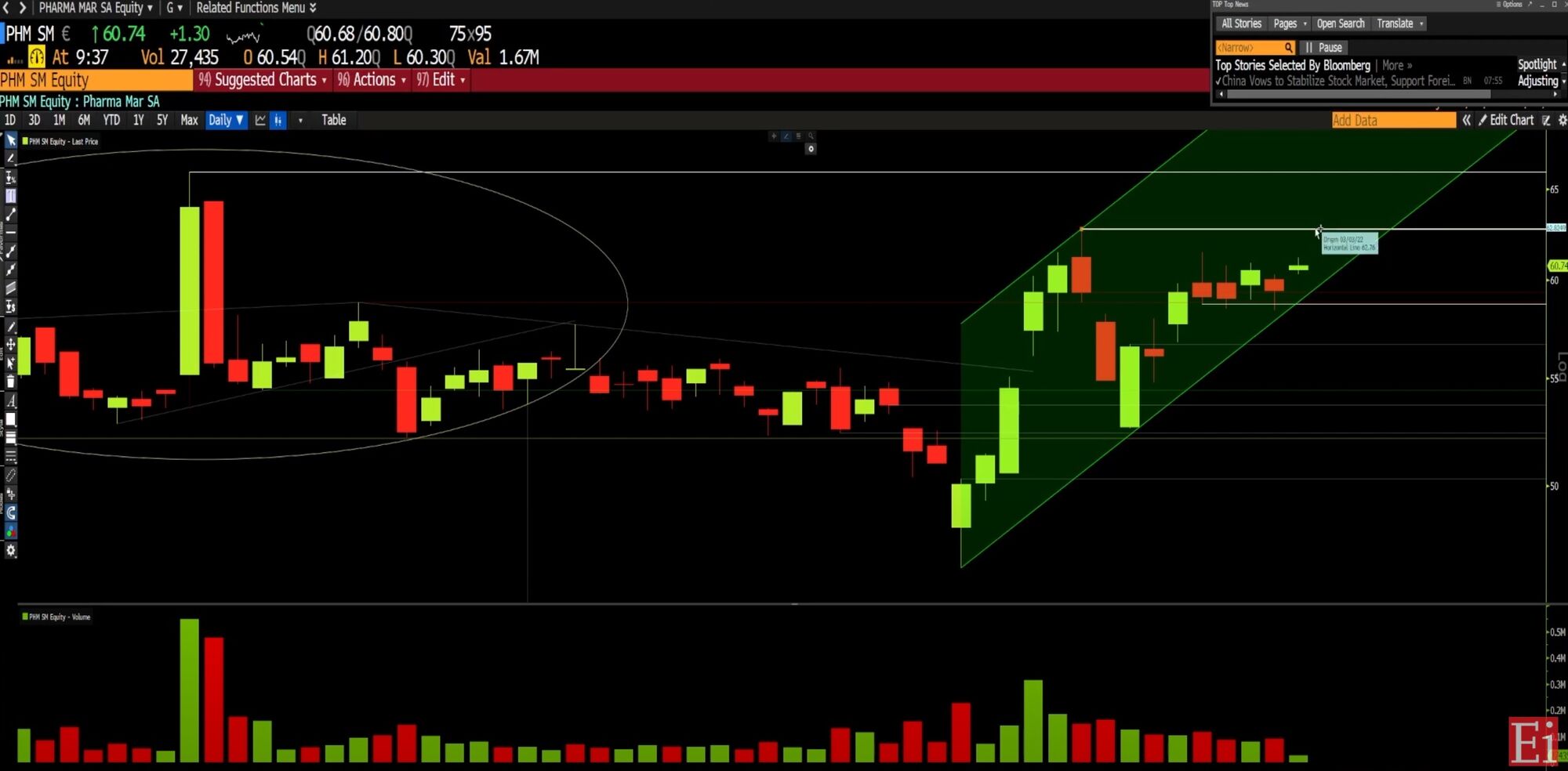
Task: Select the horizontal line drawing tool
Action: point(11,233)
